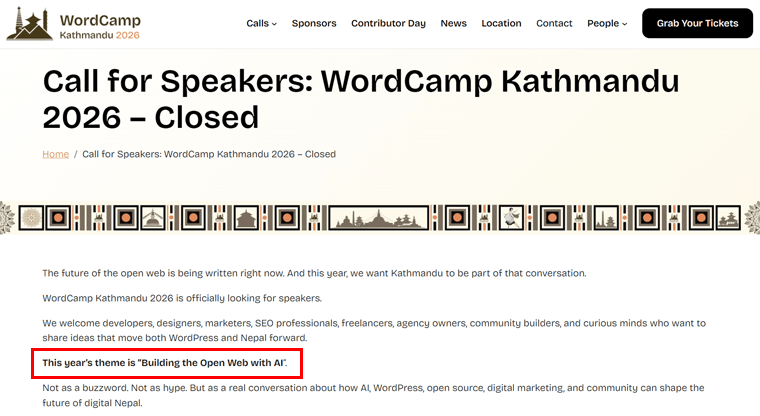Open the WordCamp Kathmandu 2026 site title

pyautogui.click(x=100, y=27)
